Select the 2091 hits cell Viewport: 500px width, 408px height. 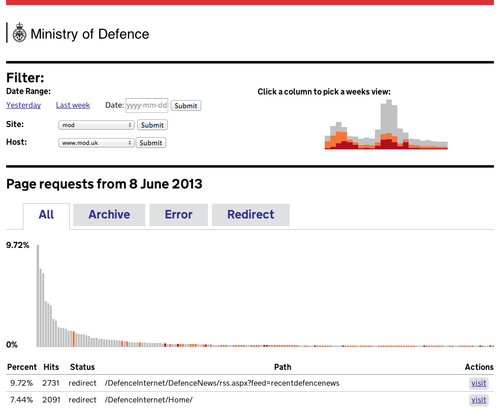(x=51, y=400)
